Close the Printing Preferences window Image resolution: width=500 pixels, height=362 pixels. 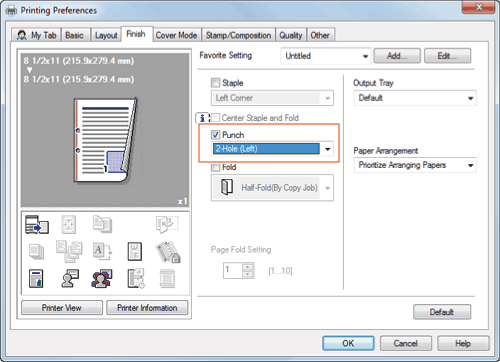pyautogui.click(x=479, y=7)
